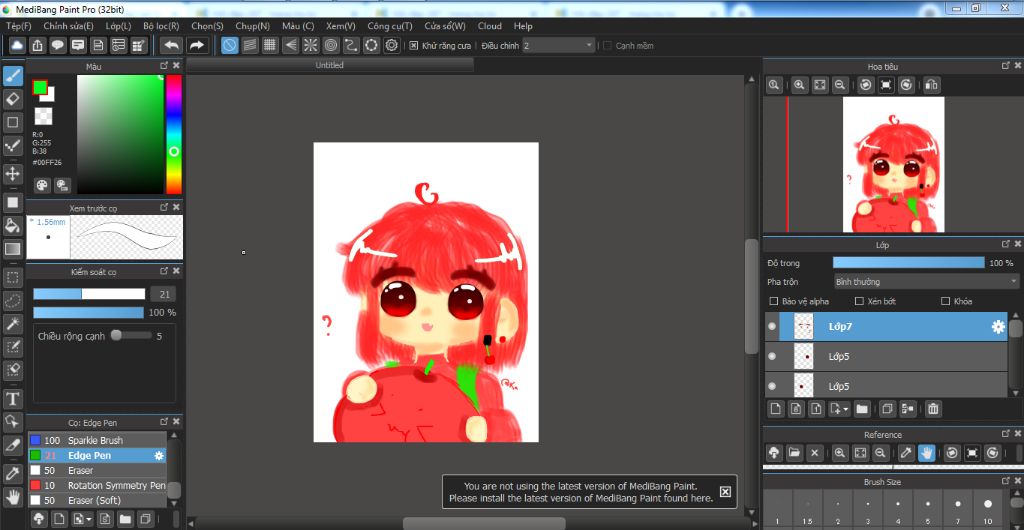Image resolution: width=1024 pixels, height=530 pixels.
Task: Turn snap off using the circle-slash icon
Action: coord(229,45)
